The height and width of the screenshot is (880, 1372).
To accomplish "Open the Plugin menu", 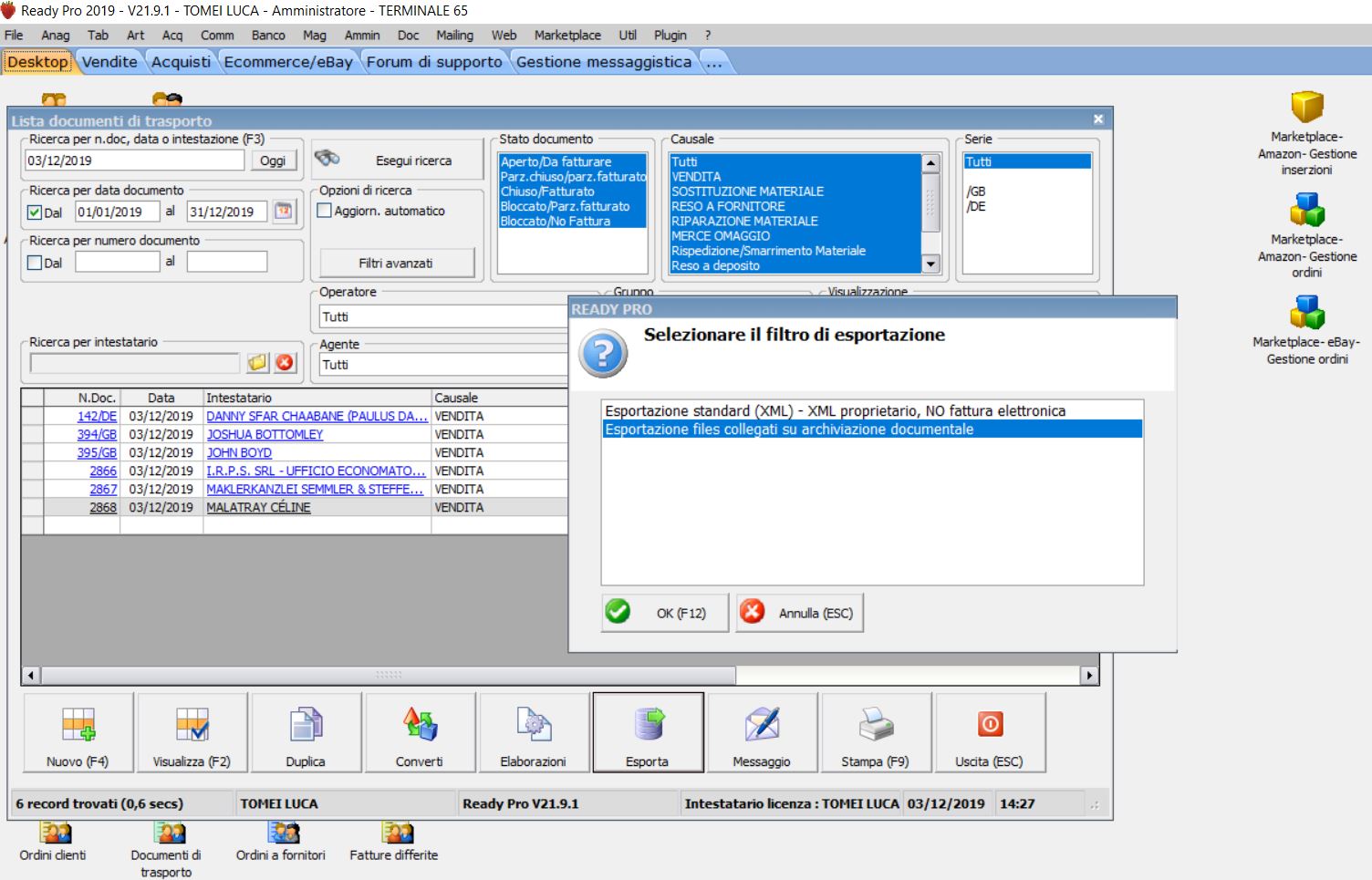I will click(670, 35).
